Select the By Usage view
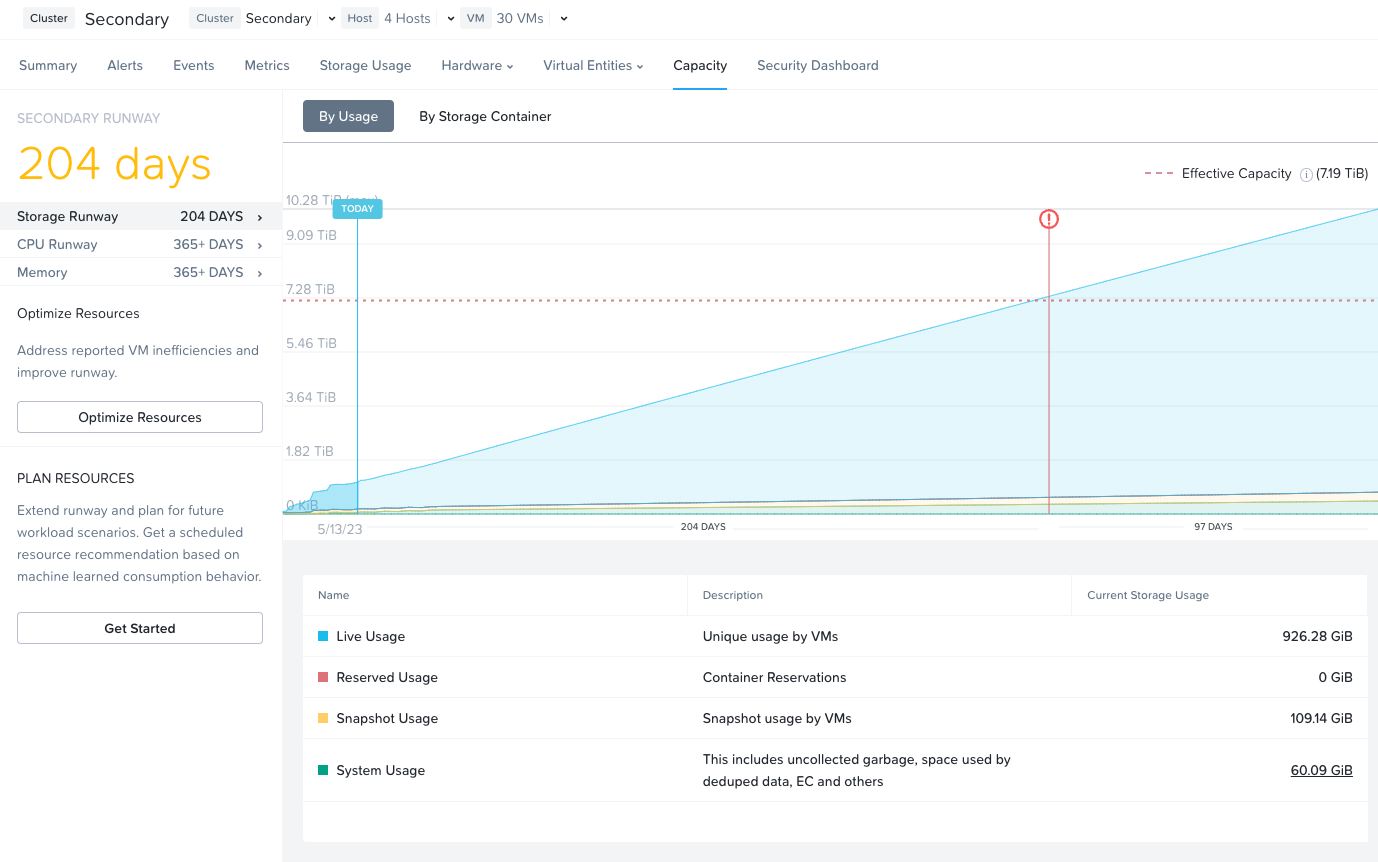 pyautogui.click(x=348, y=116)
